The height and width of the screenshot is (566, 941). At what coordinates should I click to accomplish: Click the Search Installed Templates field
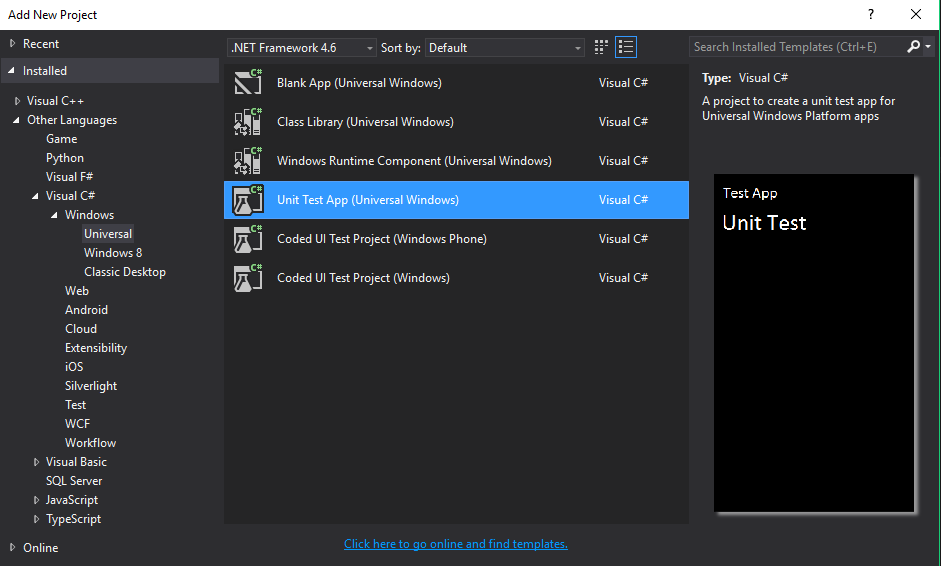tap(797, 47)
